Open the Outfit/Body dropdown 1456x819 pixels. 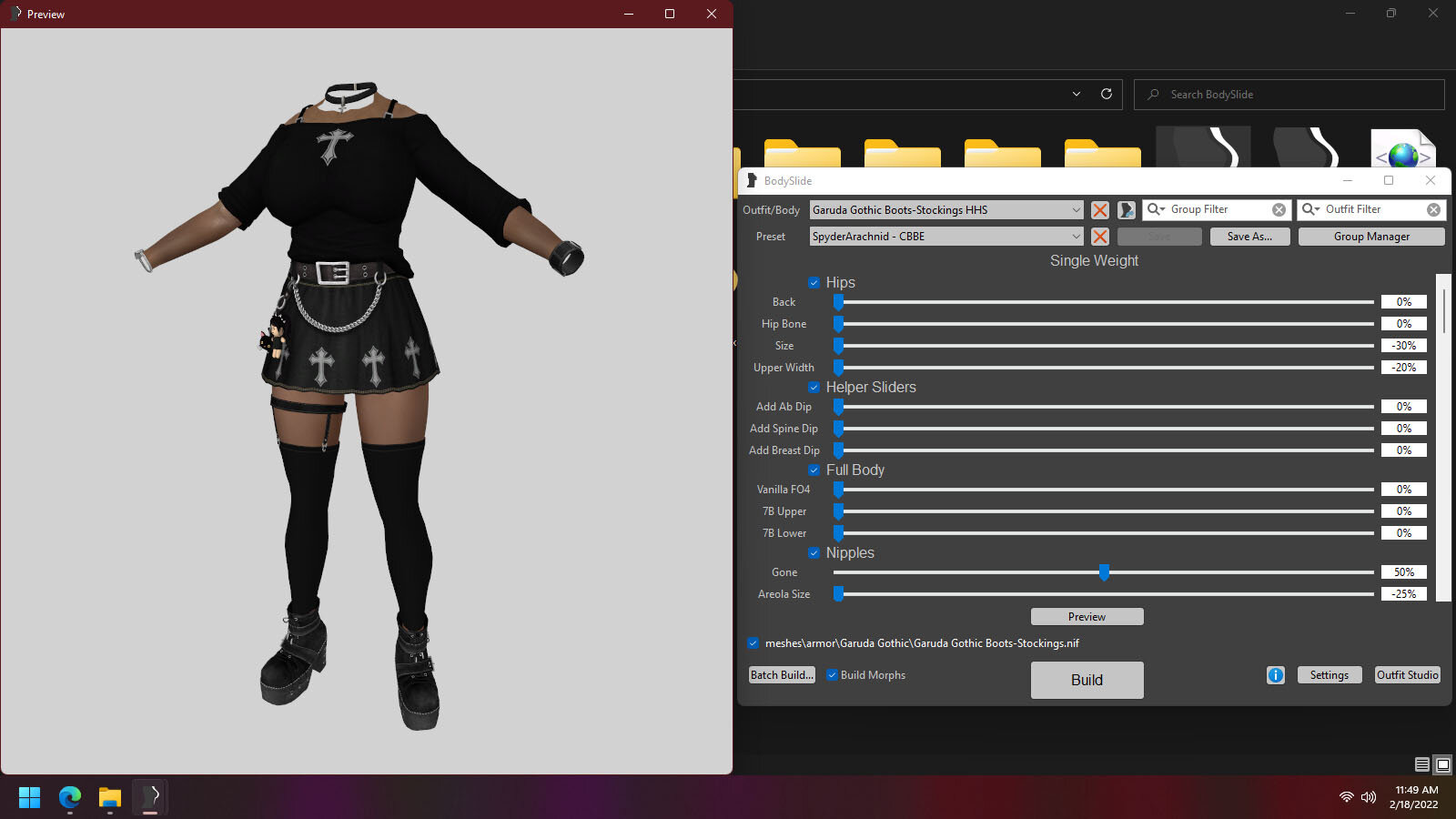tap(946, 210)
